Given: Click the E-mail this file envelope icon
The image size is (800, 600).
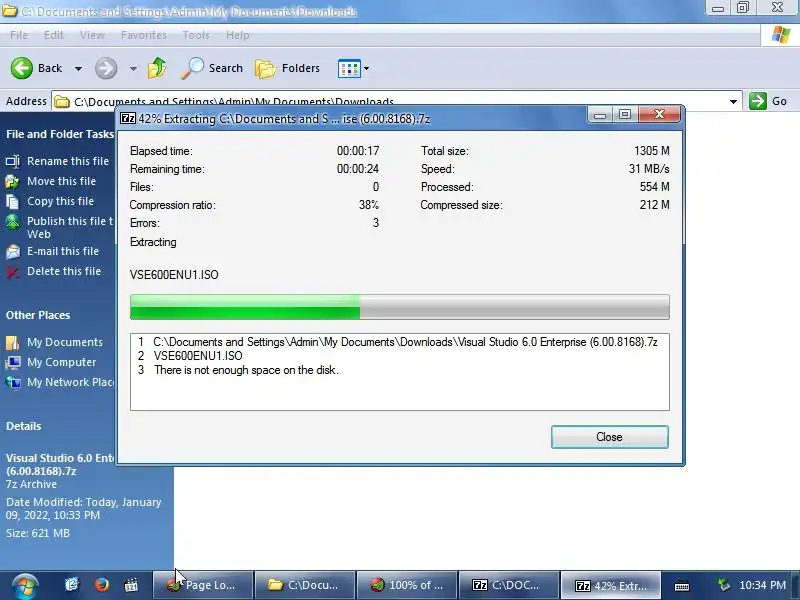Looking at the screenshot, I should [x=13, y=252].
